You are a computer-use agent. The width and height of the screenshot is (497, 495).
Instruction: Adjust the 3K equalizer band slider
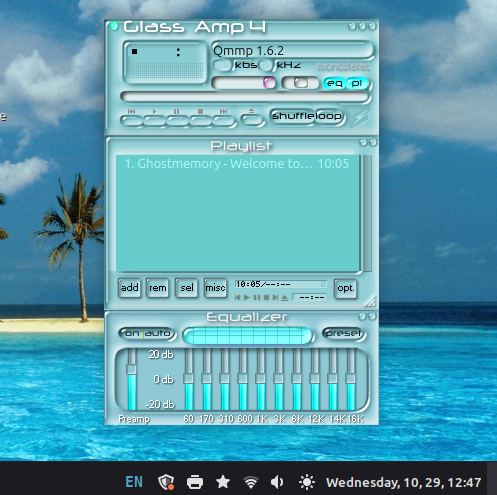pos(279,379)
